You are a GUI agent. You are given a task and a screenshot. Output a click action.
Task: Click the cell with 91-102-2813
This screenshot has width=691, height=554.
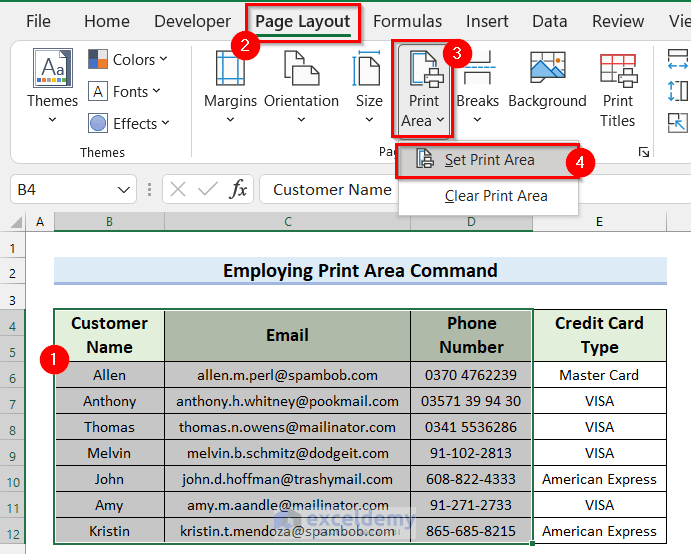pos(472,453)
